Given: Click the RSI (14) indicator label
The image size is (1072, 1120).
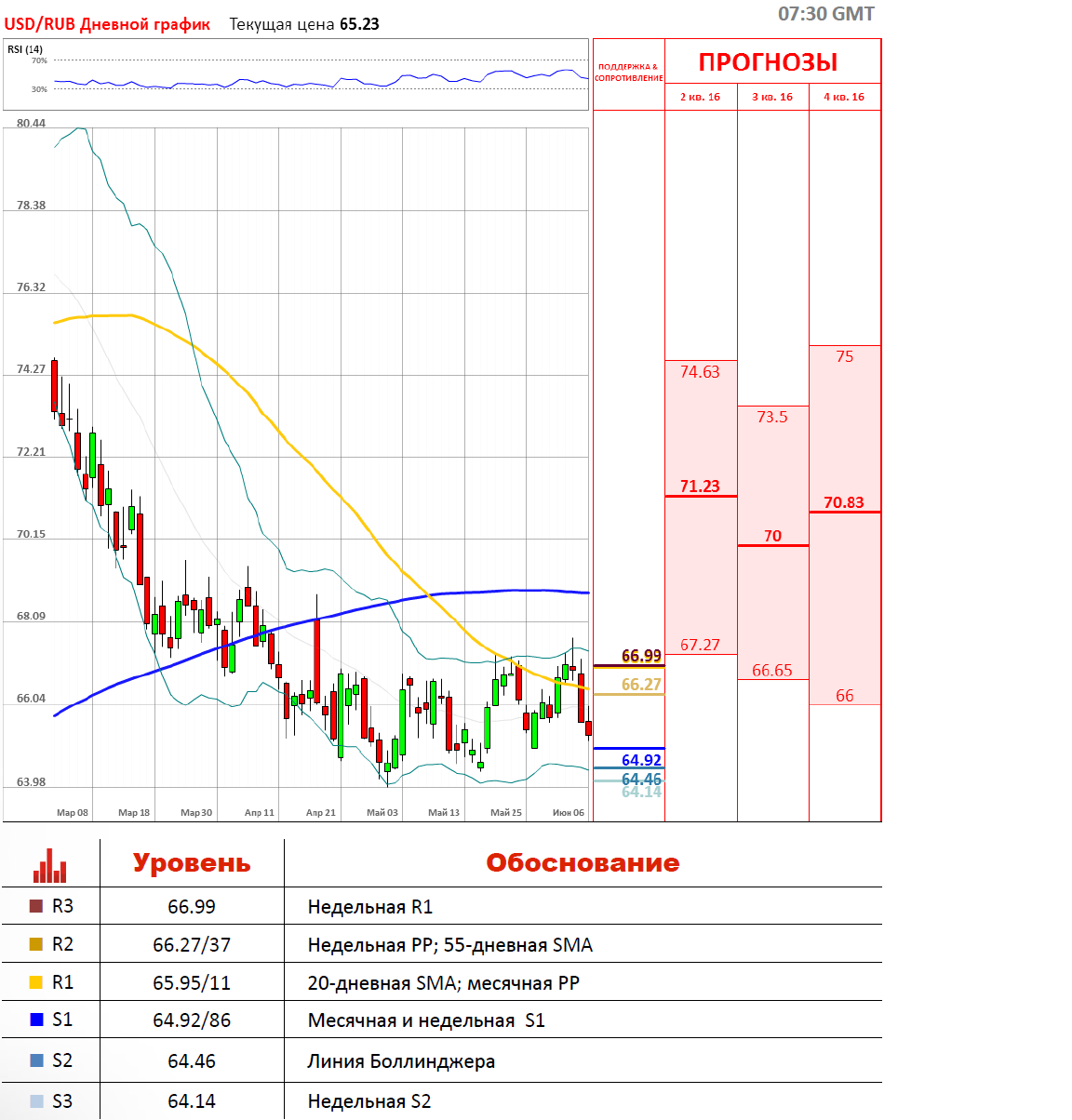Looking at the screenshot, I should tap(25, 49).
